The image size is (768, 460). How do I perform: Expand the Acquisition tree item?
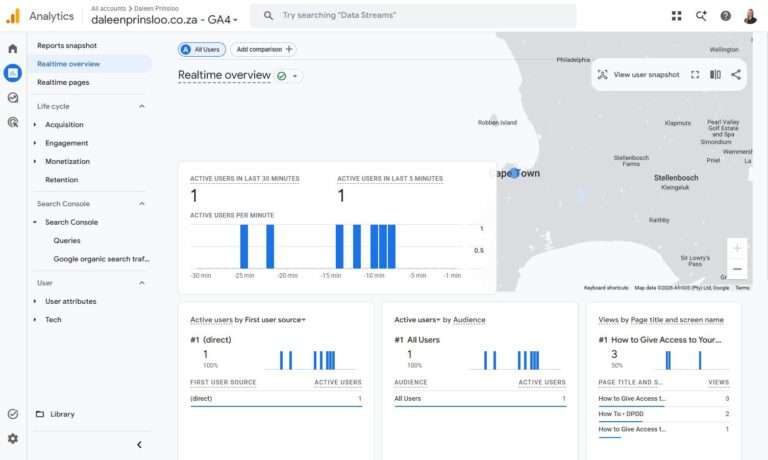click(x=35, y=125)
